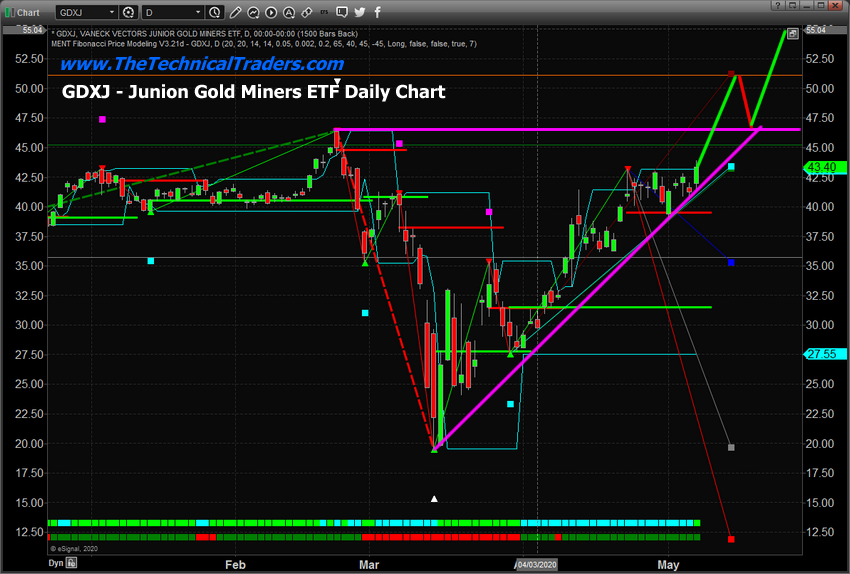Screen dimensions: 850x574
Task: Click the May time axis label
Action: [x=668, y=565]
